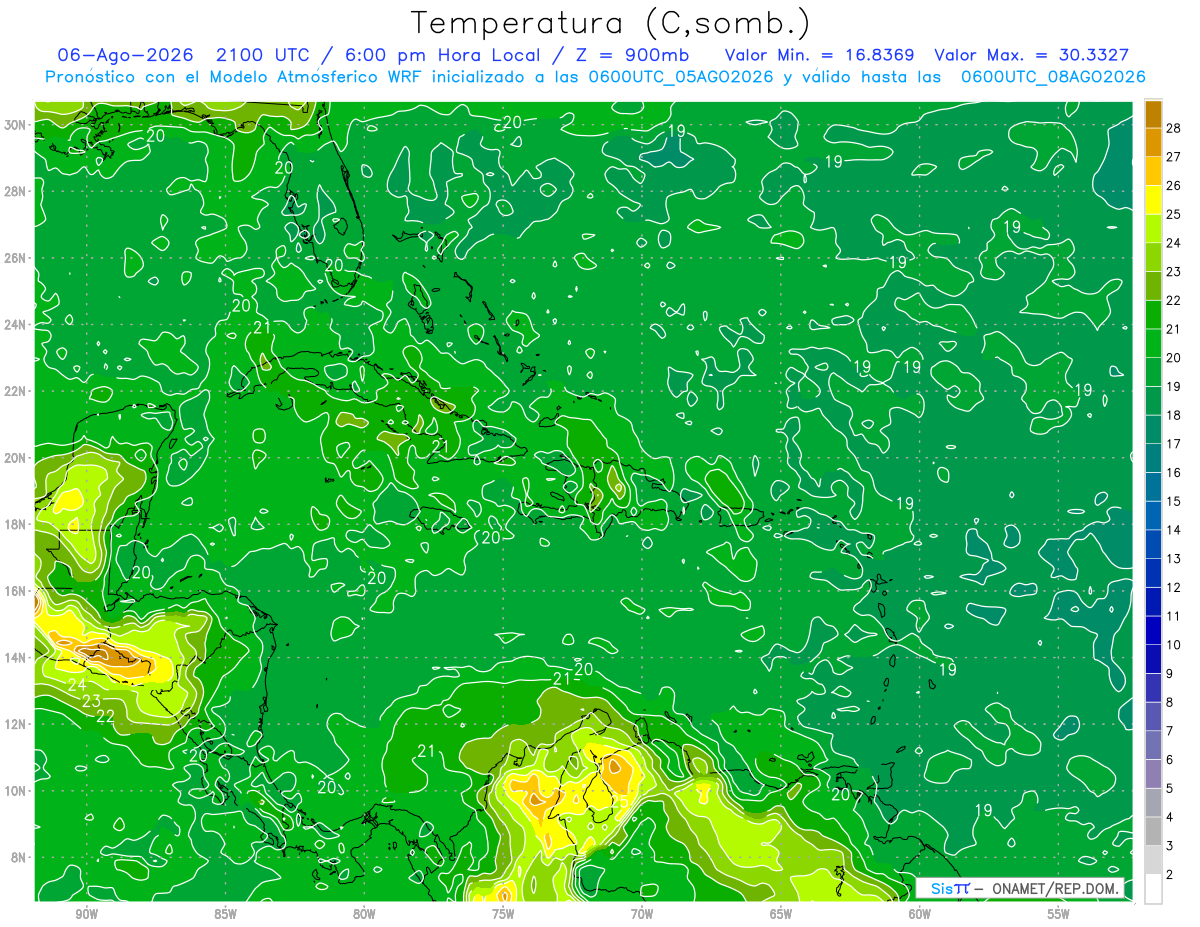Click the "Valor Max. = 30.3327" text
The height and width of the screenshot is (927, 1200).
pyautogui.click(x=1032, y=55)
